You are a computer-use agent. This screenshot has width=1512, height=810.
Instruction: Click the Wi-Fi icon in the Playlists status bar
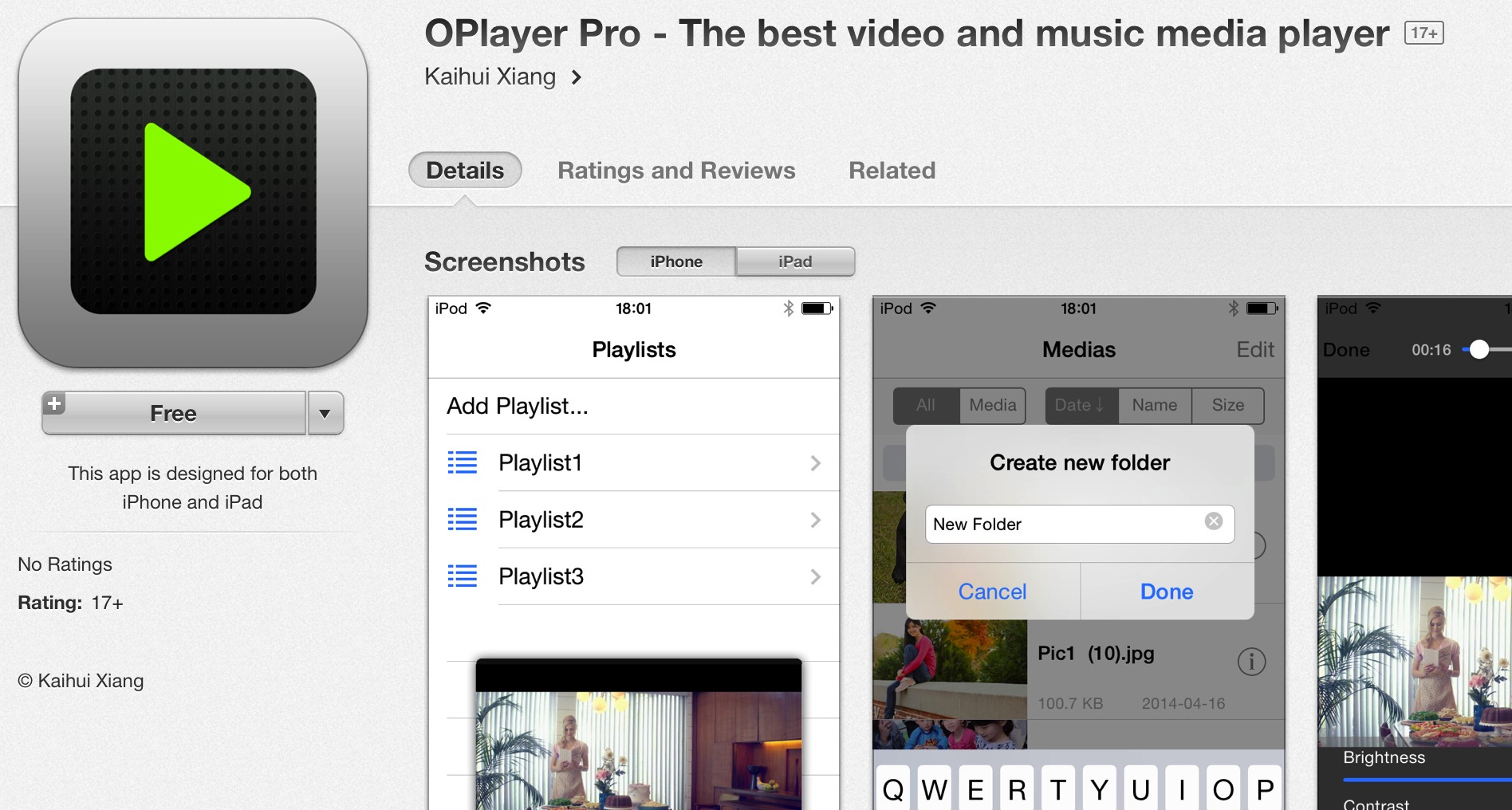point(484,309)
